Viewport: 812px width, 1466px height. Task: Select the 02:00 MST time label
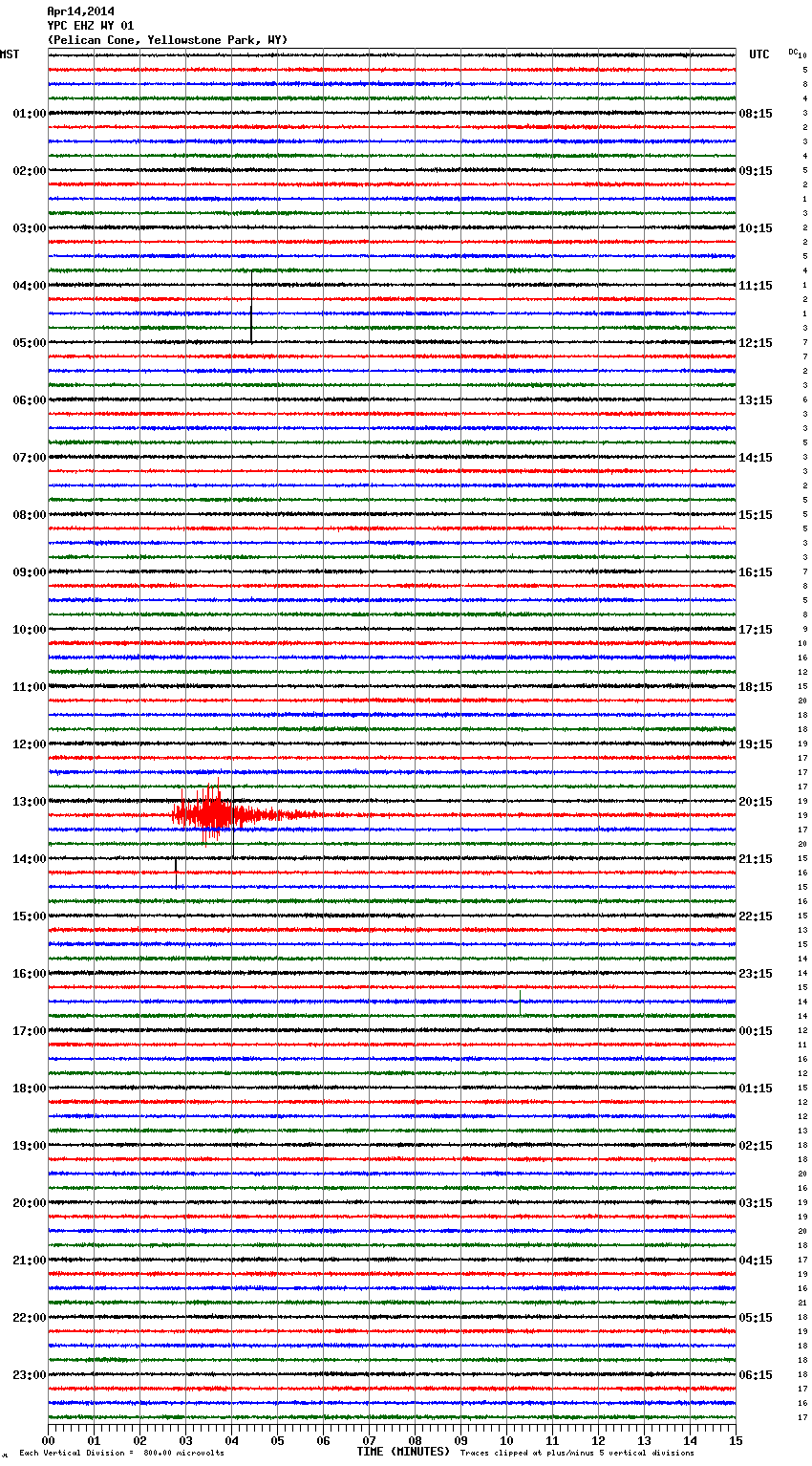tap(30, 171)
